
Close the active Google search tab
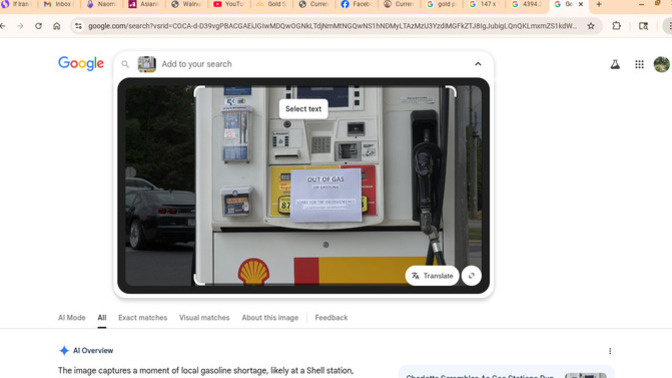(x=581, y=4)
